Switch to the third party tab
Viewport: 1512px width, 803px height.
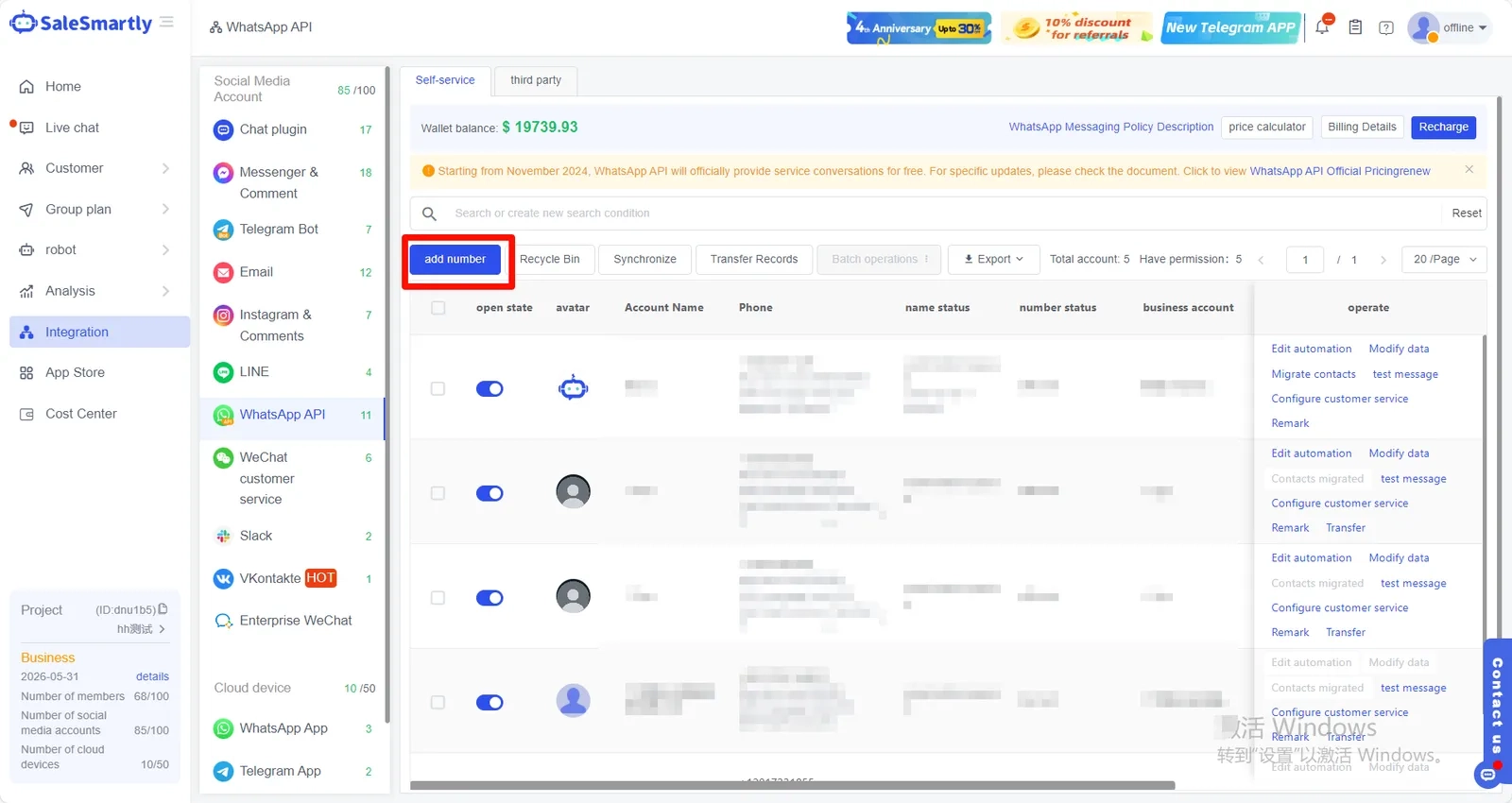[x=536, y=80]
